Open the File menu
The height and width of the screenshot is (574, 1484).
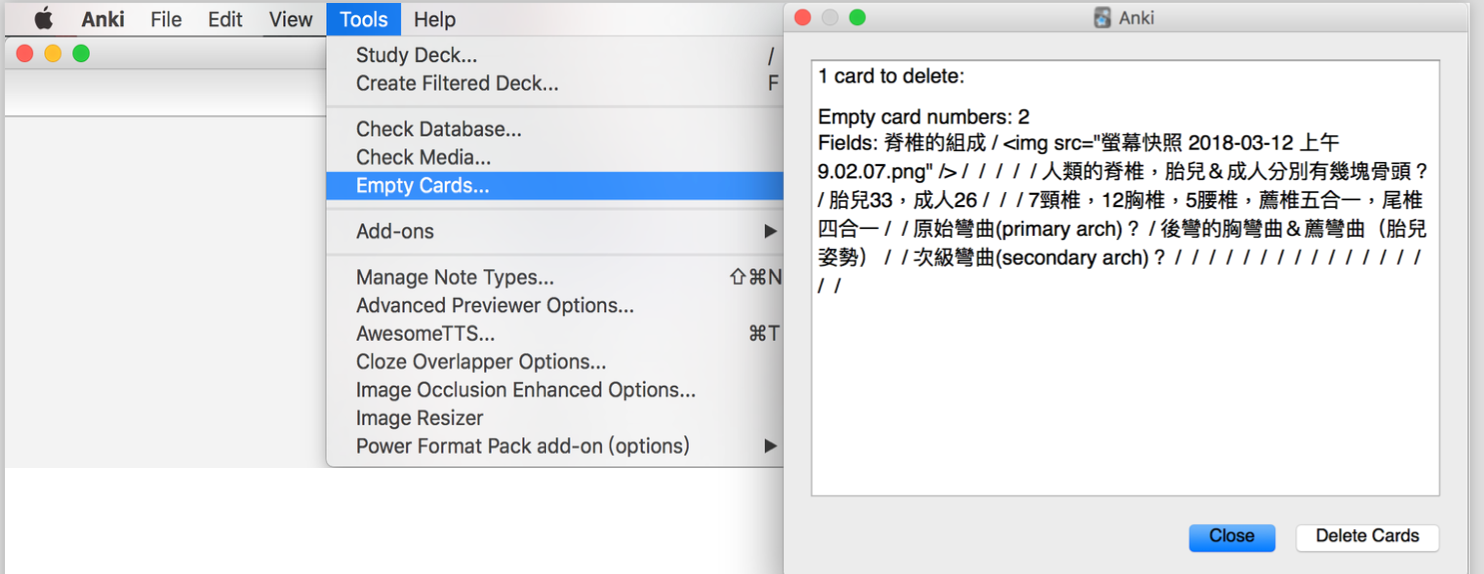pos(166,19)
